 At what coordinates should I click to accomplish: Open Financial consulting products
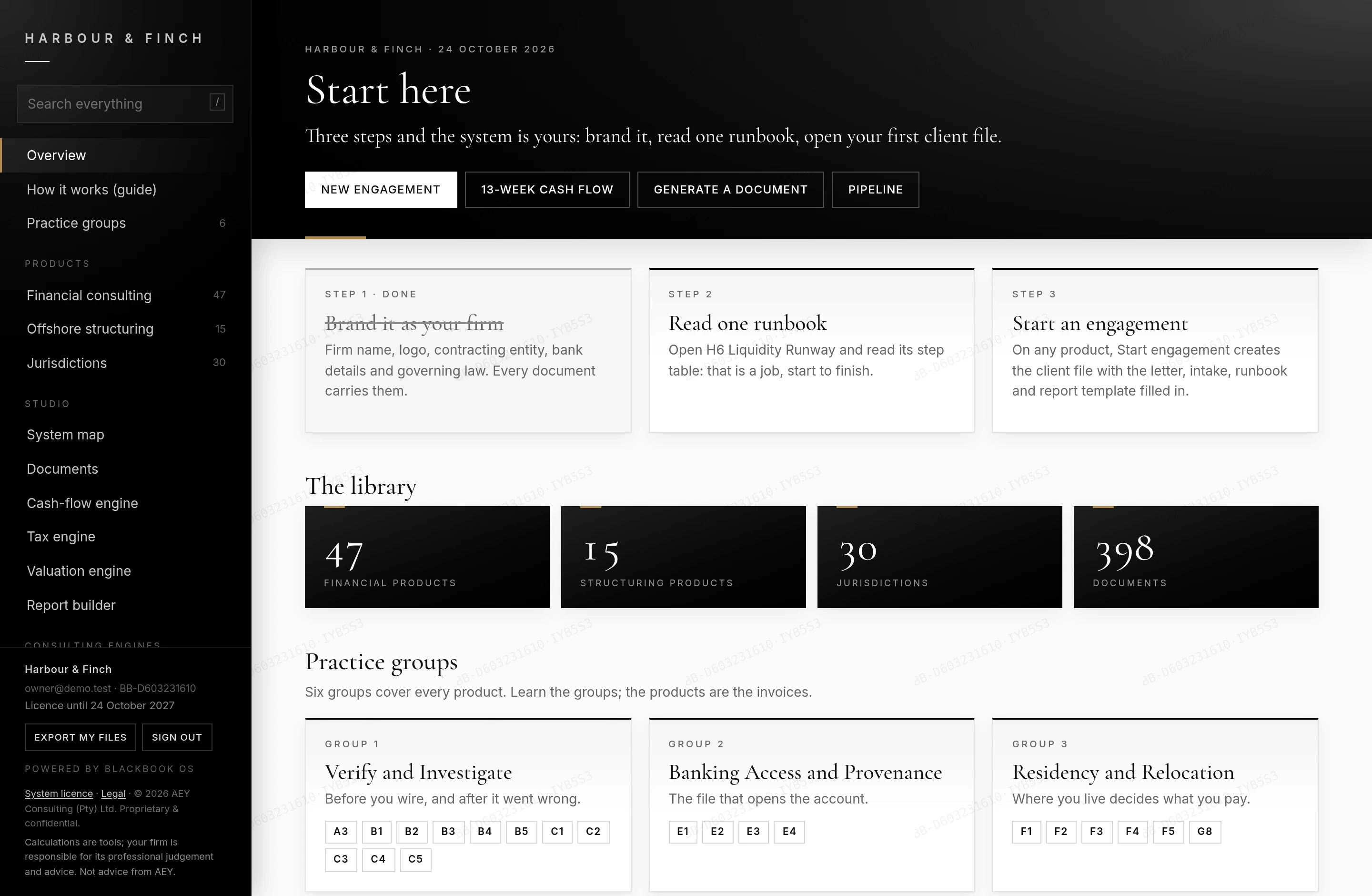point(125,295)
